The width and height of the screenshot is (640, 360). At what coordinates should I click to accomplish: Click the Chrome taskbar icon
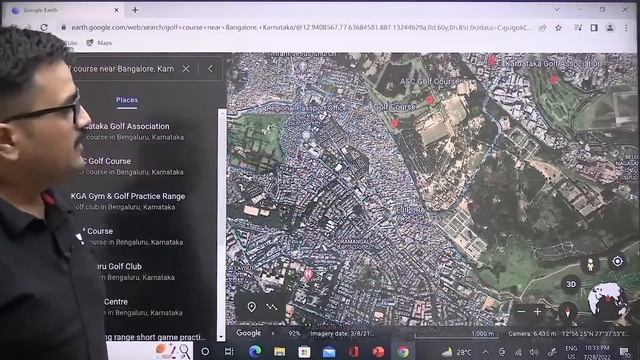pyautogui.click(x=403, y=351)
